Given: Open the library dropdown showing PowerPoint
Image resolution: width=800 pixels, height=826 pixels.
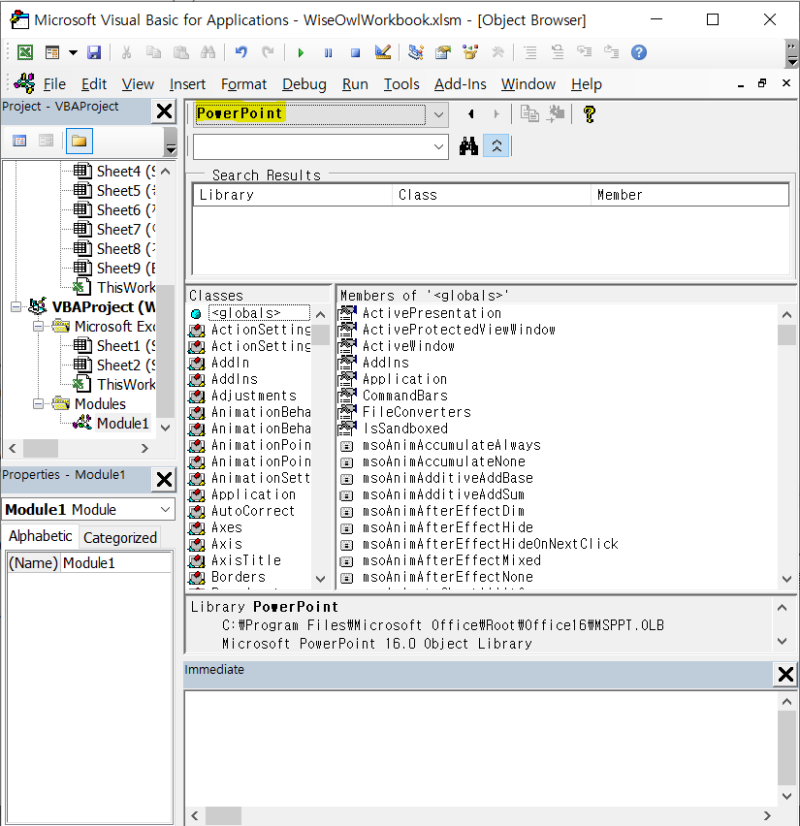Looking at the screenshot, I should tap(438, 114).
